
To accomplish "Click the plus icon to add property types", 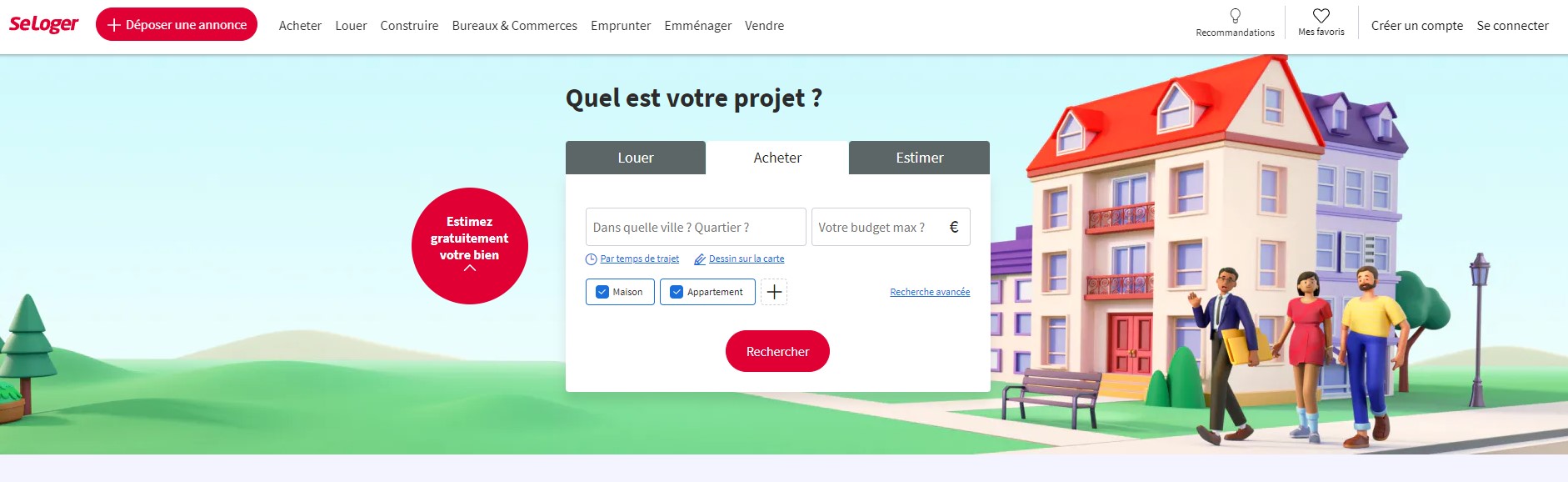I will click(774, 292).
